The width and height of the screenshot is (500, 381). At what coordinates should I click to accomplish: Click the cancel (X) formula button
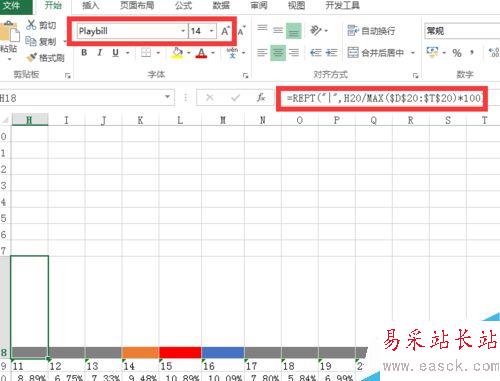(x=210, y=98)
